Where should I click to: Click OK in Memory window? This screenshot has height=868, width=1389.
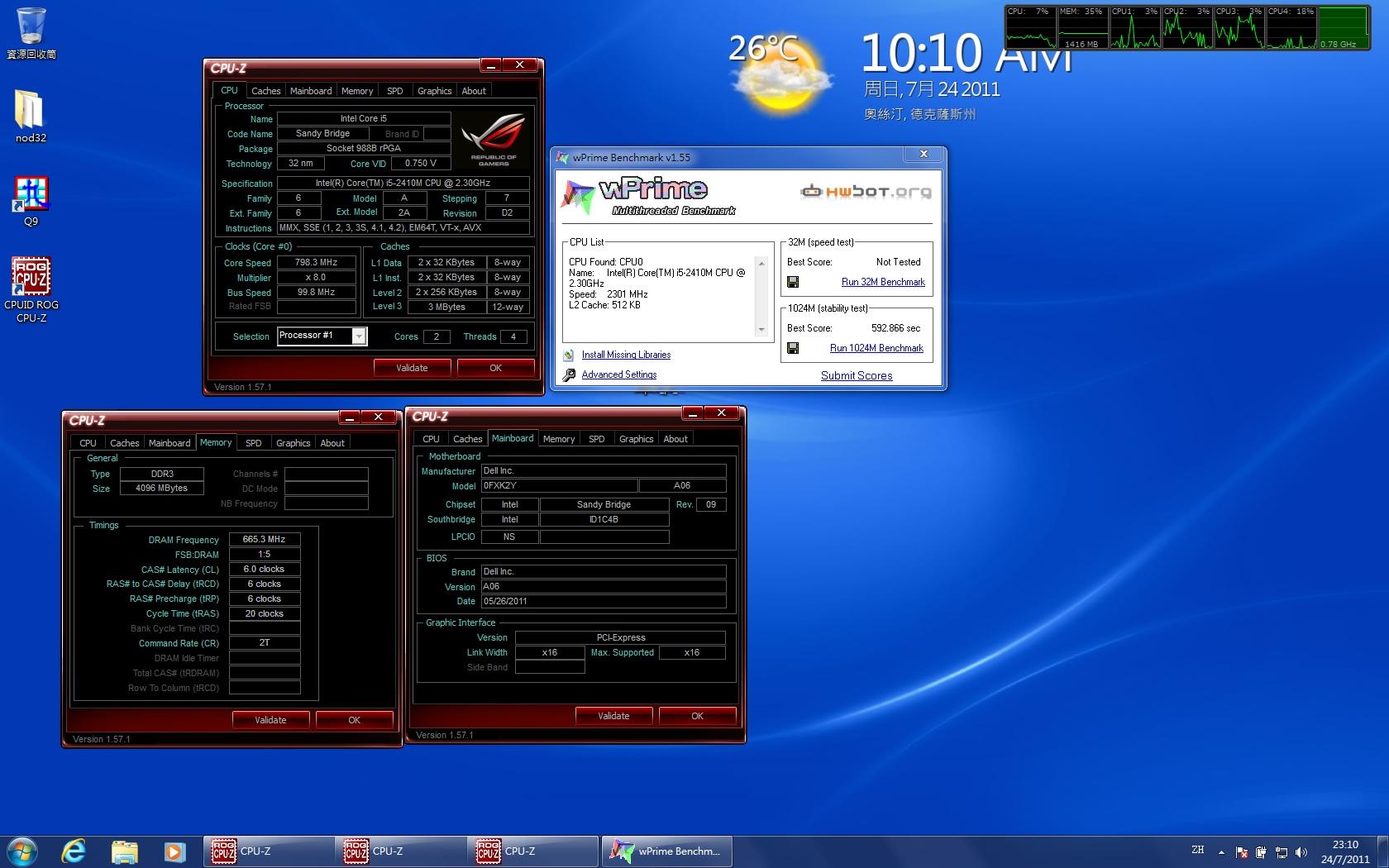click(x=354, y=720)
